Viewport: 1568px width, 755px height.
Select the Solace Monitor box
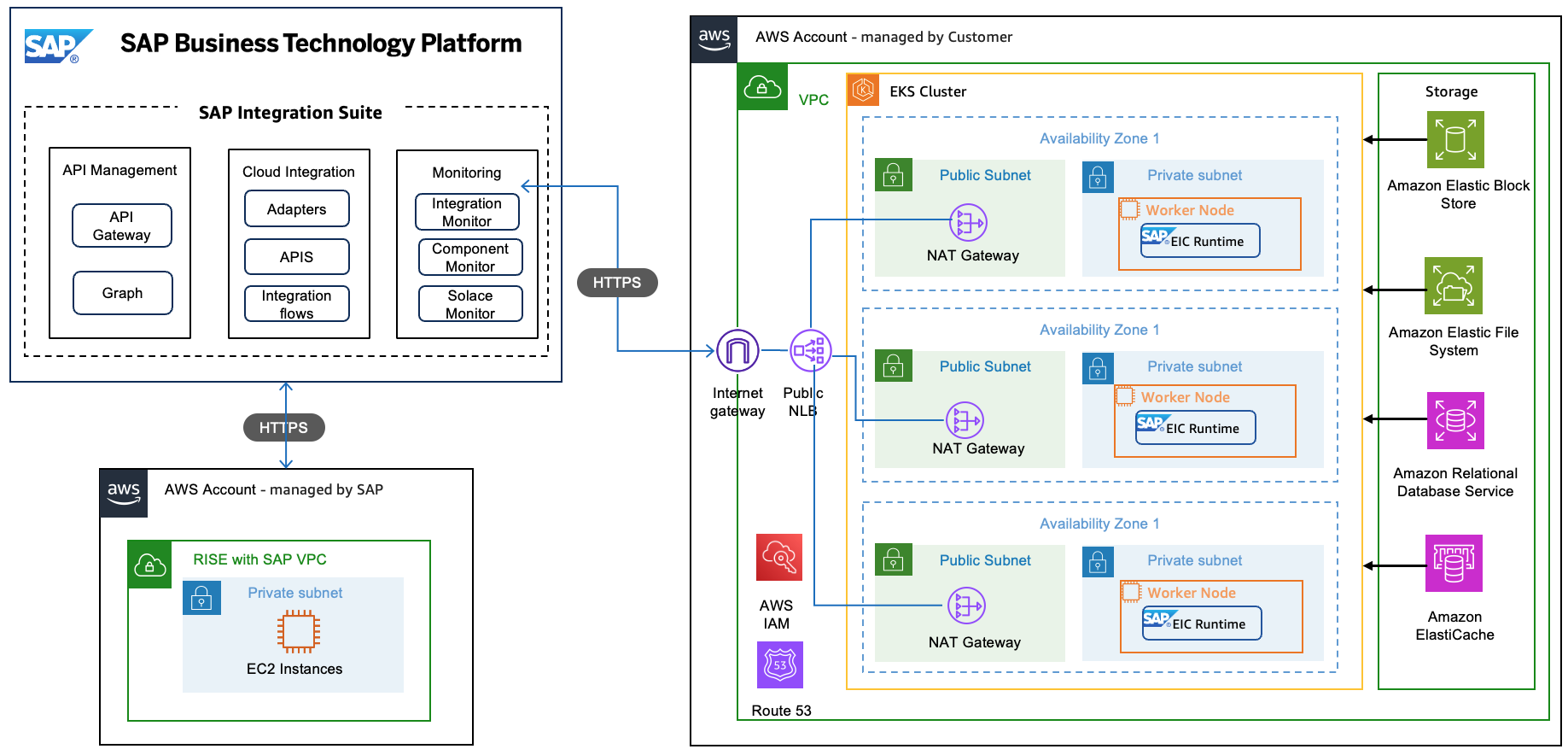(470, 304)
